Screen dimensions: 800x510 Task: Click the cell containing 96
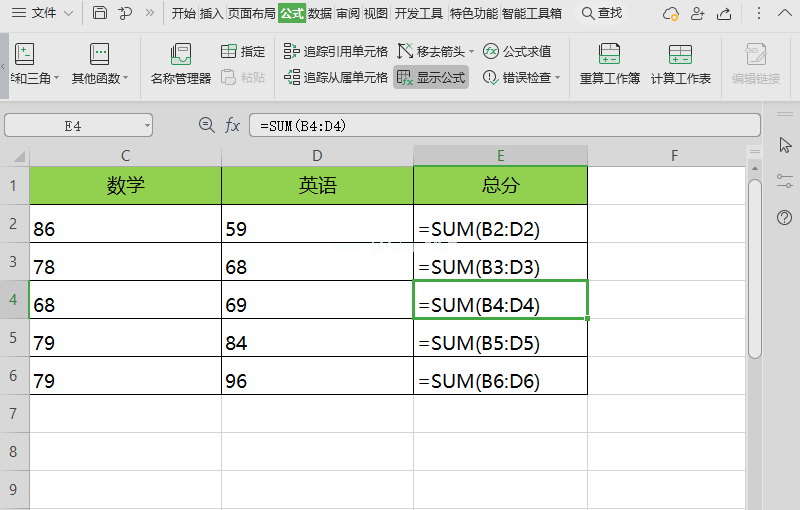coord(317,376)
